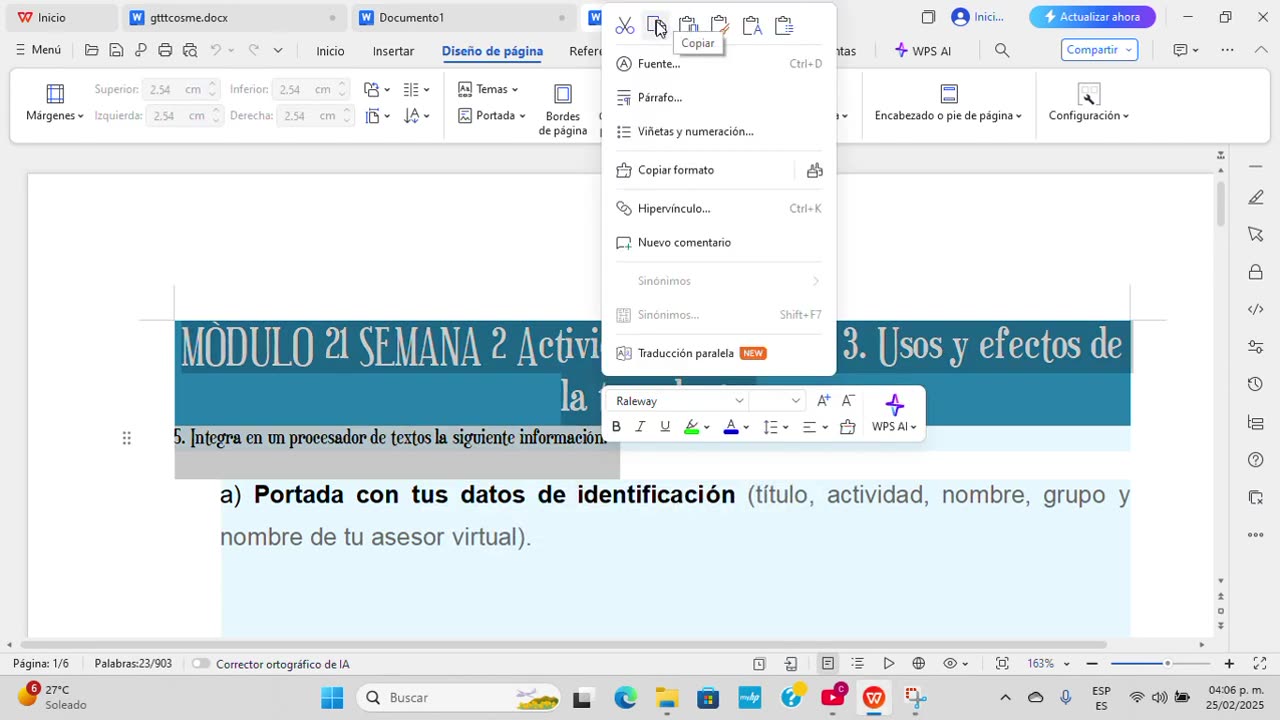Viewport: 1280px width, 720px height.
Task: Click the full screen icon in status bar
Action: pyautogui.click(x=1260, y=663)
